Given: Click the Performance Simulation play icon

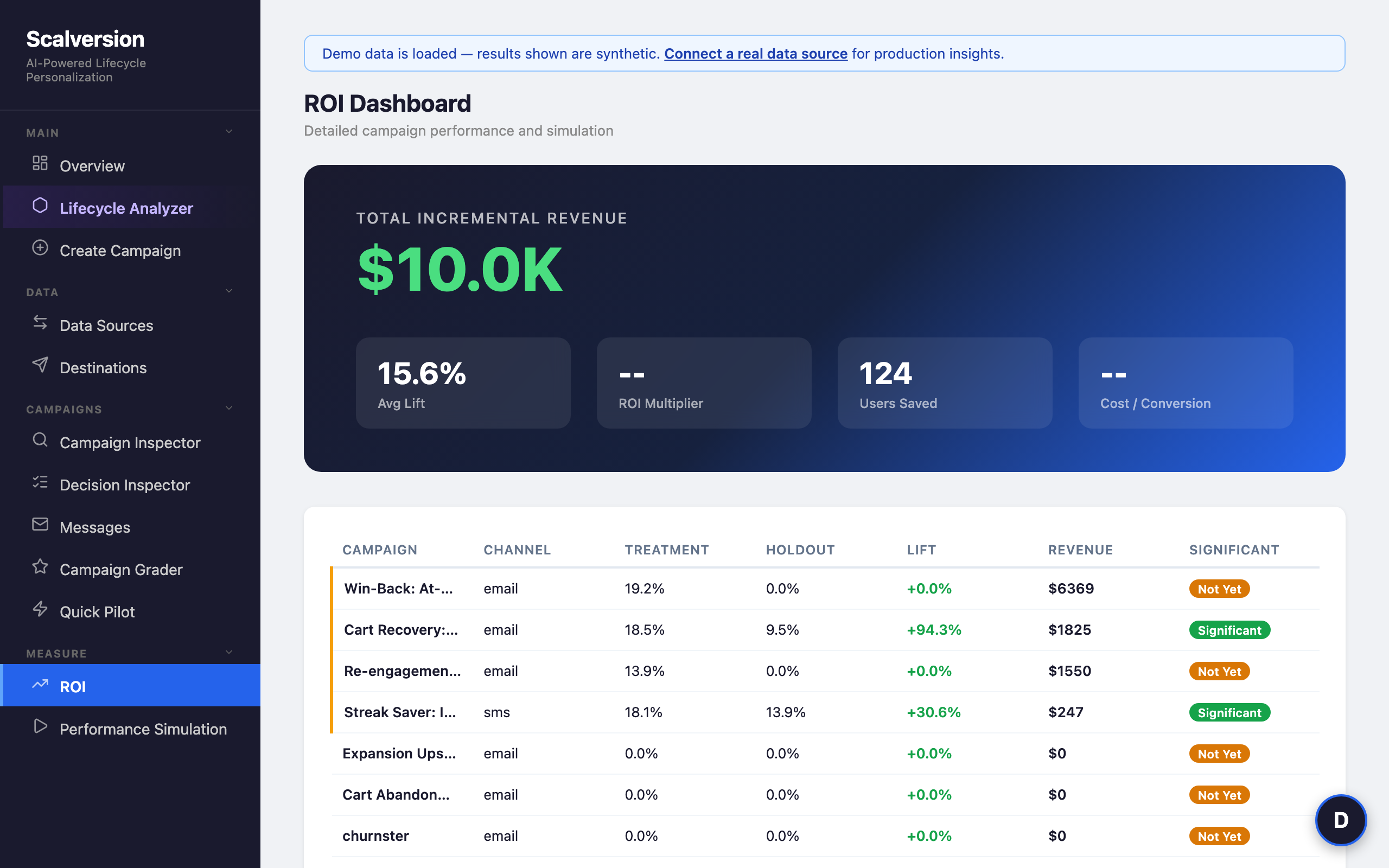Looking at the screenshot, I should (x=40, y=726).
